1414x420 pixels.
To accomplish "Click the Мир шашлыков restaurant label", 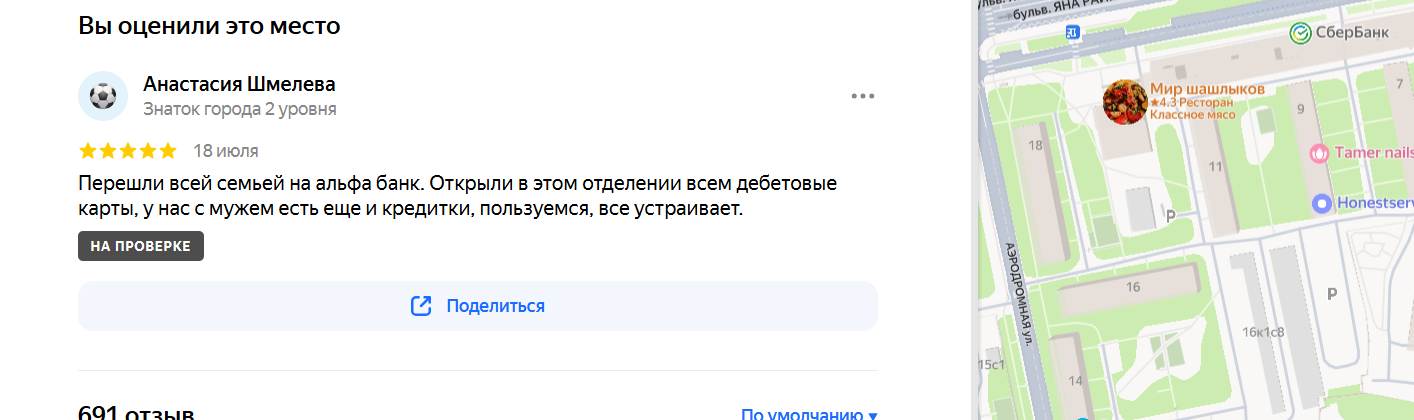I will point(1207,89).
